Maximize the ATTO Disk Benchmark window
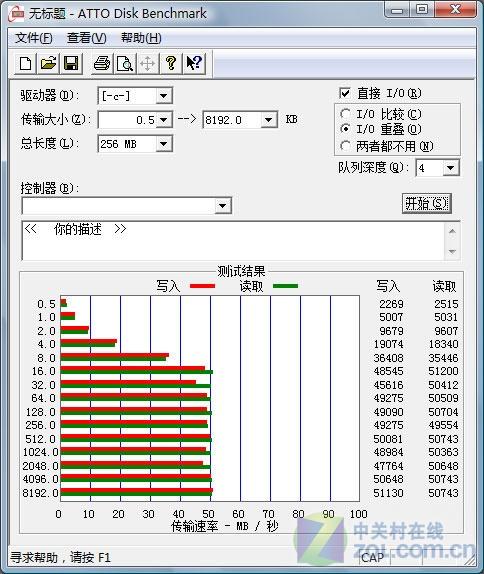484x574 pixels. tap(422, 10)
